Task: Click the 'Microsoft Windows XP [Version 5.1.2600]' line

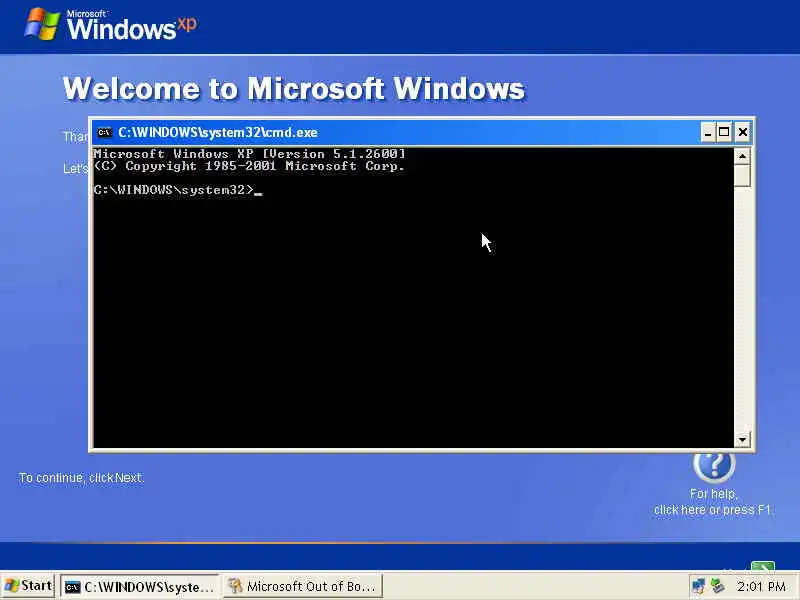Action: 249,154
